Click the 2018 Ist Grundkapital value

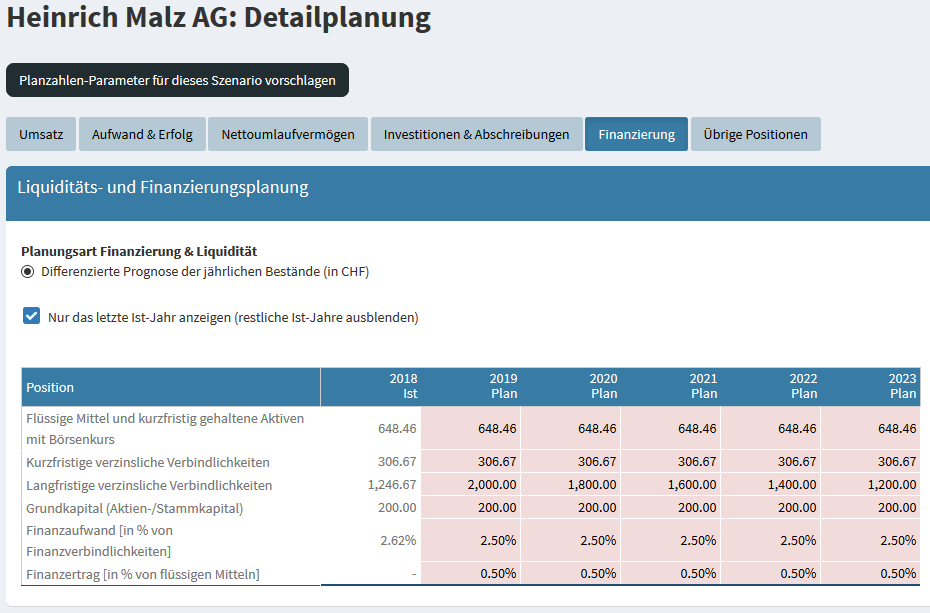(x=397, y=507)
